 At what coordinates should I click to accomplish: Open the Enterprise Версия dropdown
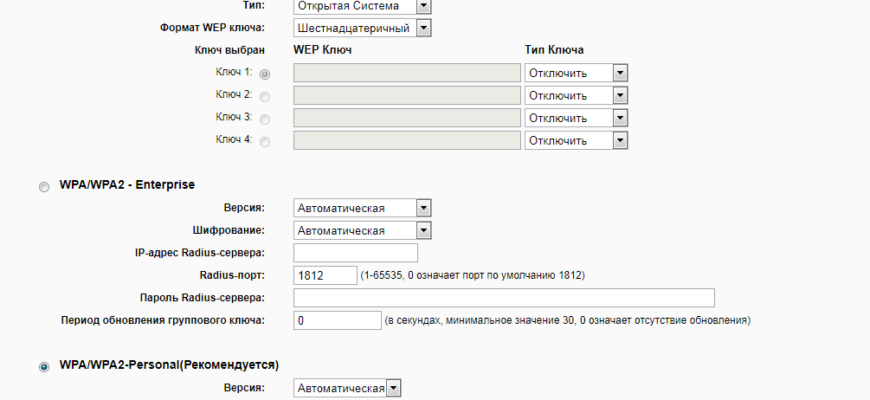click(362, 208)
